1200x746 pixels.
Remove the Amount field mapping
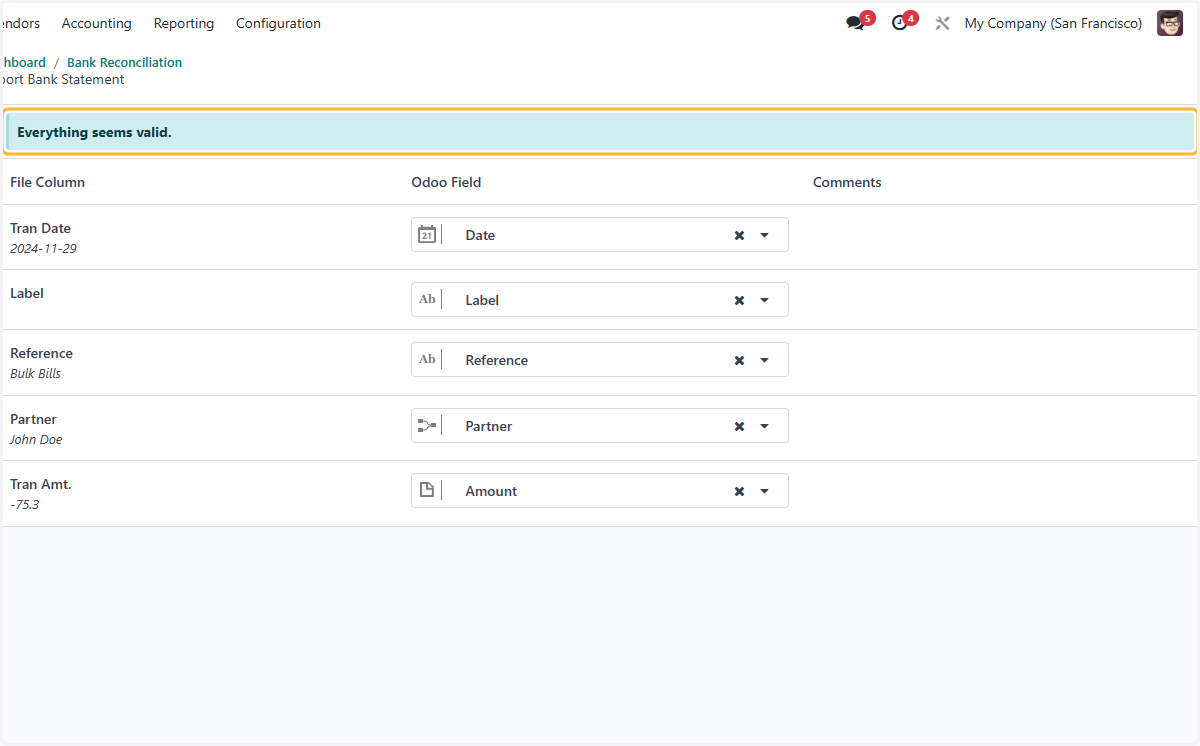pos(739,491)
